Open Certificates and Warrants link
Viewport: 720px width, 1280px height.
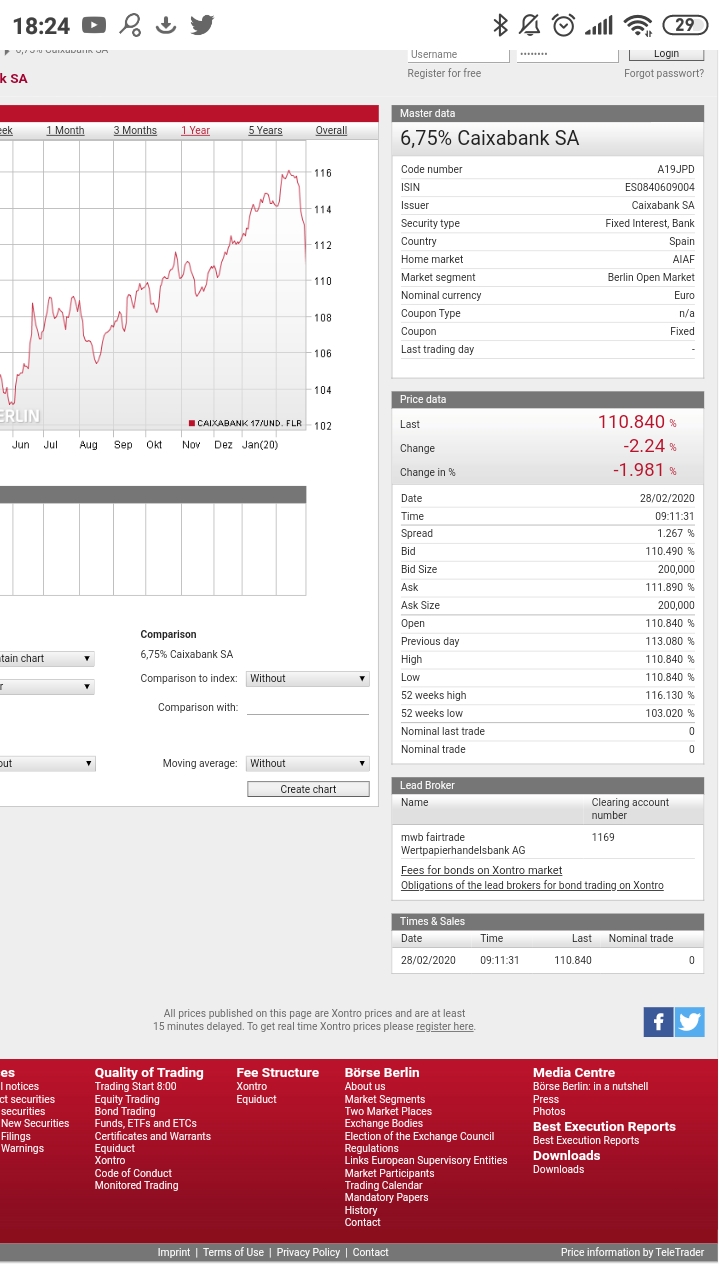(x=153, y=1136)
